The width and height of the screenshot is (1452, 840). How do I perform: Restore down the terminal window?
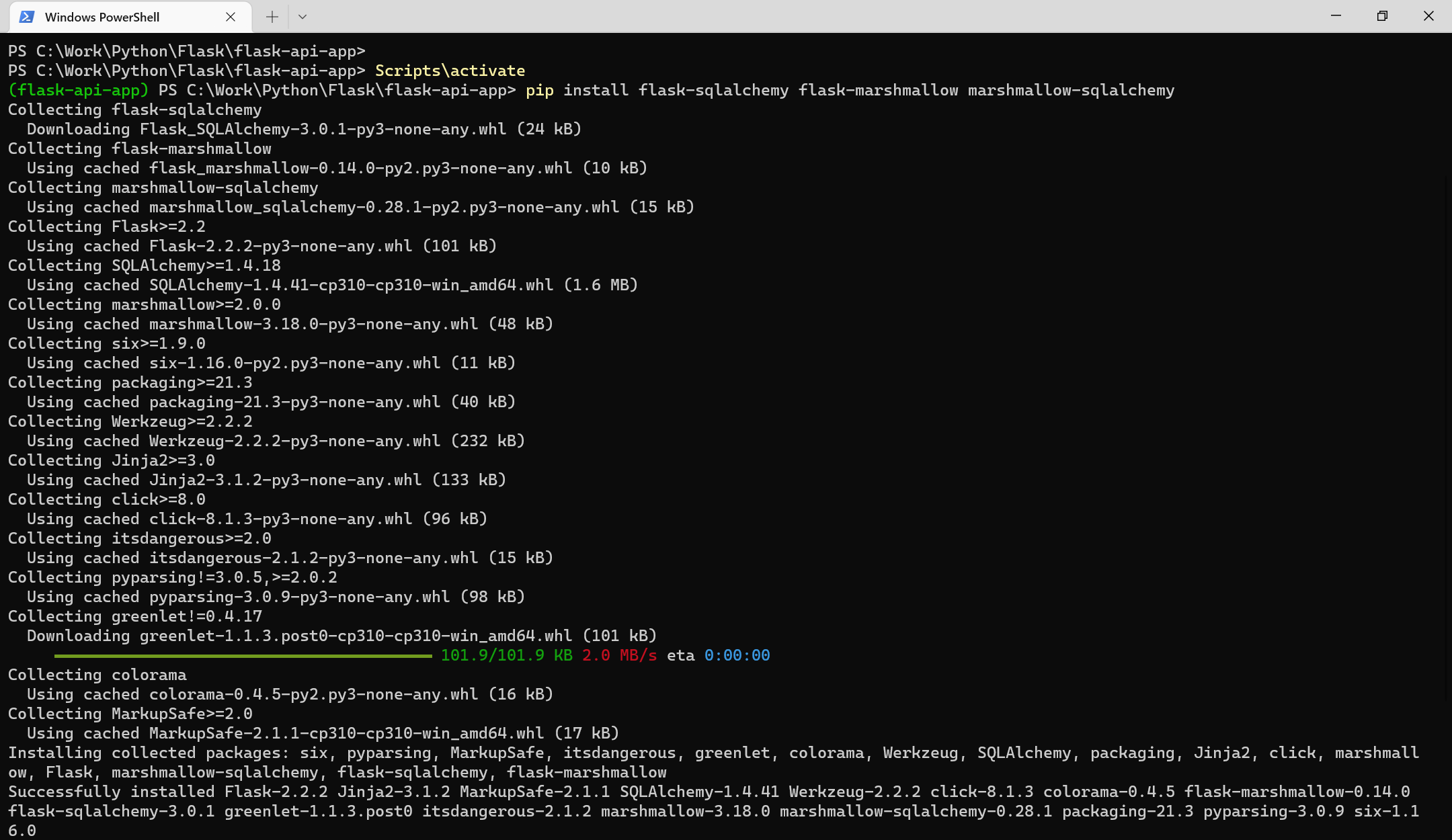1382,16
